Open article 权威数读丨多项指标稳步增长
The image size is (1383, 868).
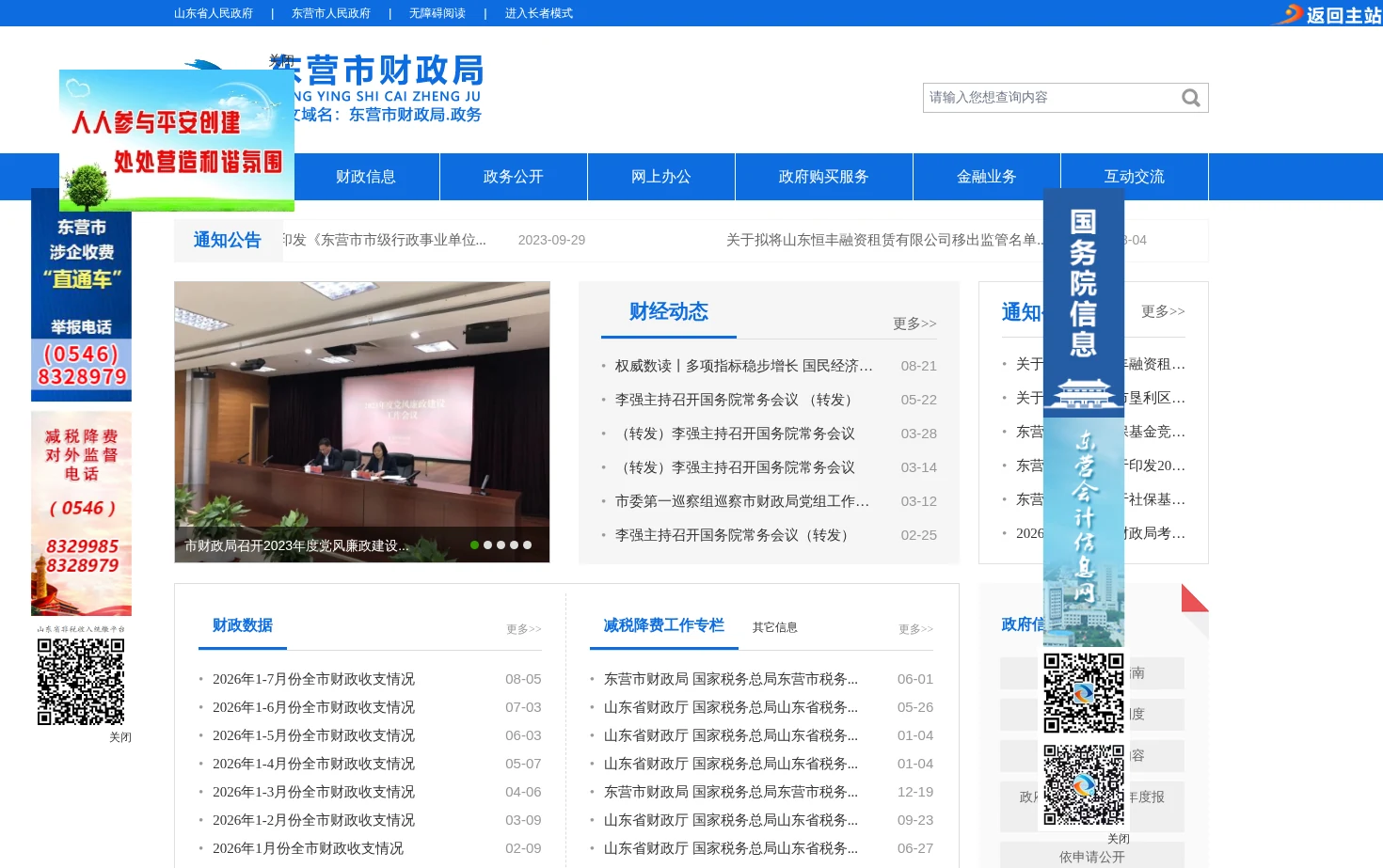tap(744, 366)
